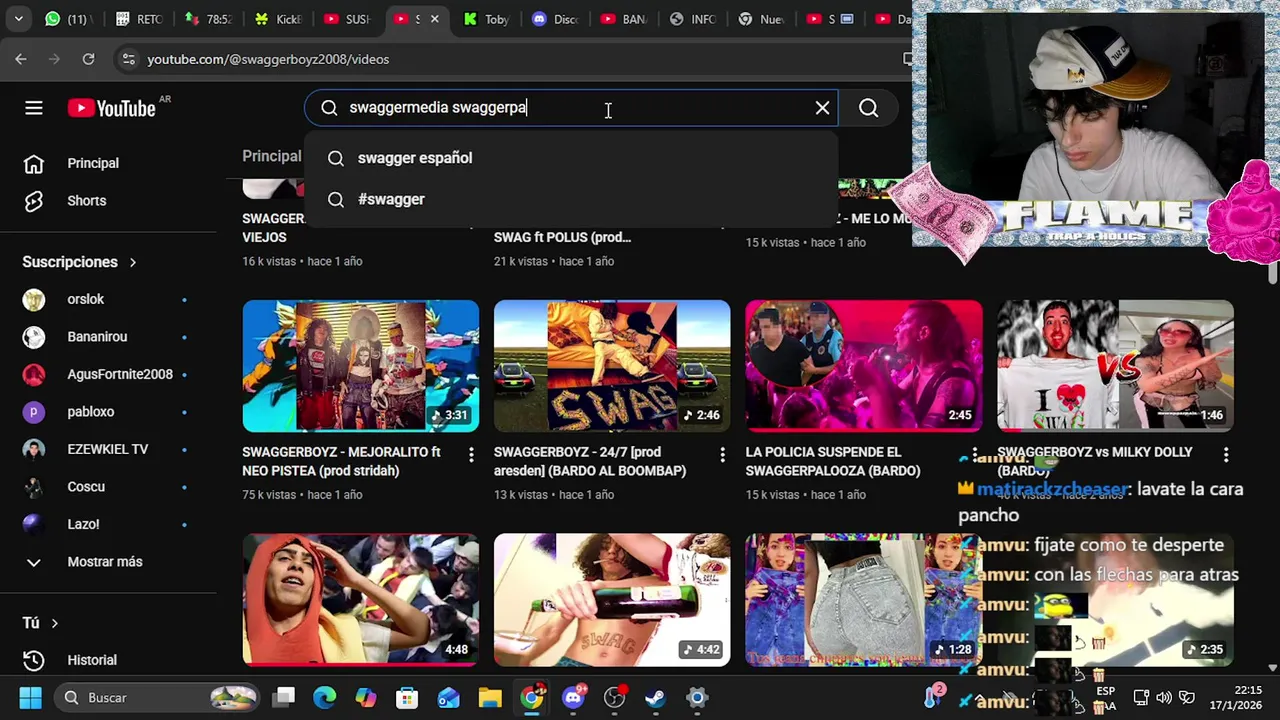Reload the current page
This screenshot has height=720, width=1280.
coord(88,59)
